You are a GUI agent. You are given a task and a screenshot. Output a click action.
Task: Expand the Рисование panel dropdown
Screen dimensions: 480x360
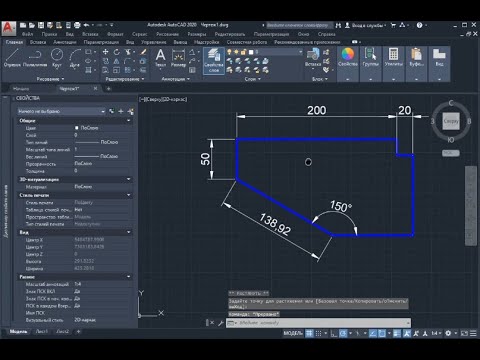[50, 79]
